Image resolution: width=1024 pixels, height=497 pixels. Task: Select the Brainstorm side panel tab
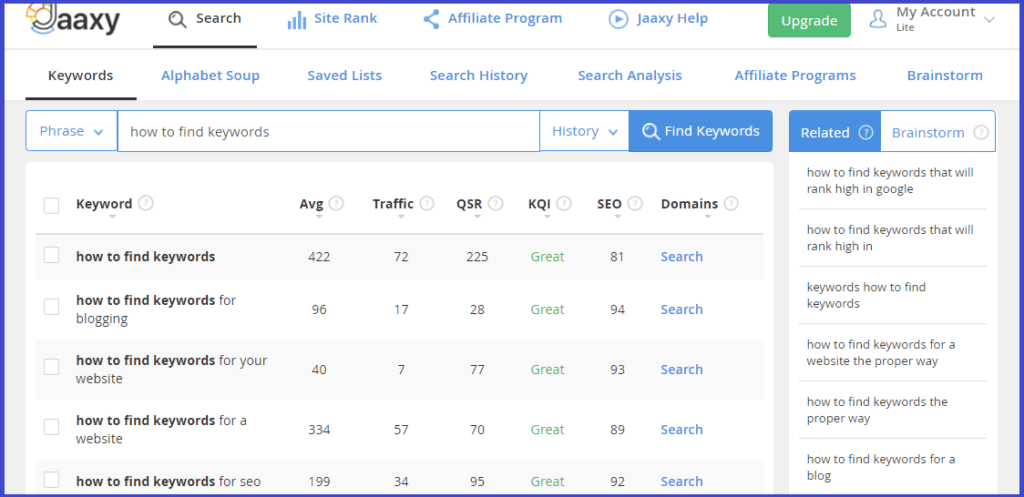938,131
